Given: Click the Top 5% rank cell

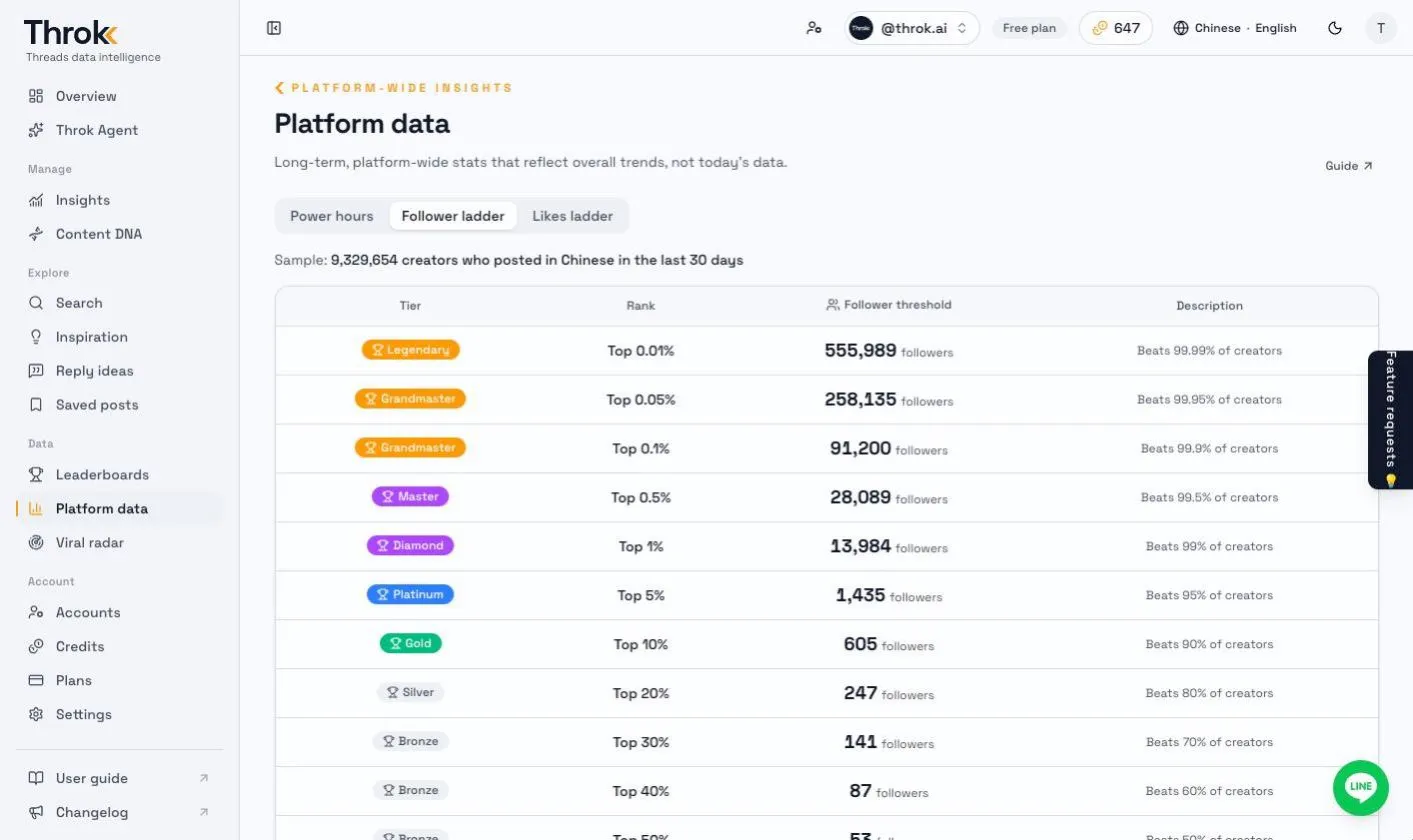Looking at the screenshot, I should pos(641,595).
